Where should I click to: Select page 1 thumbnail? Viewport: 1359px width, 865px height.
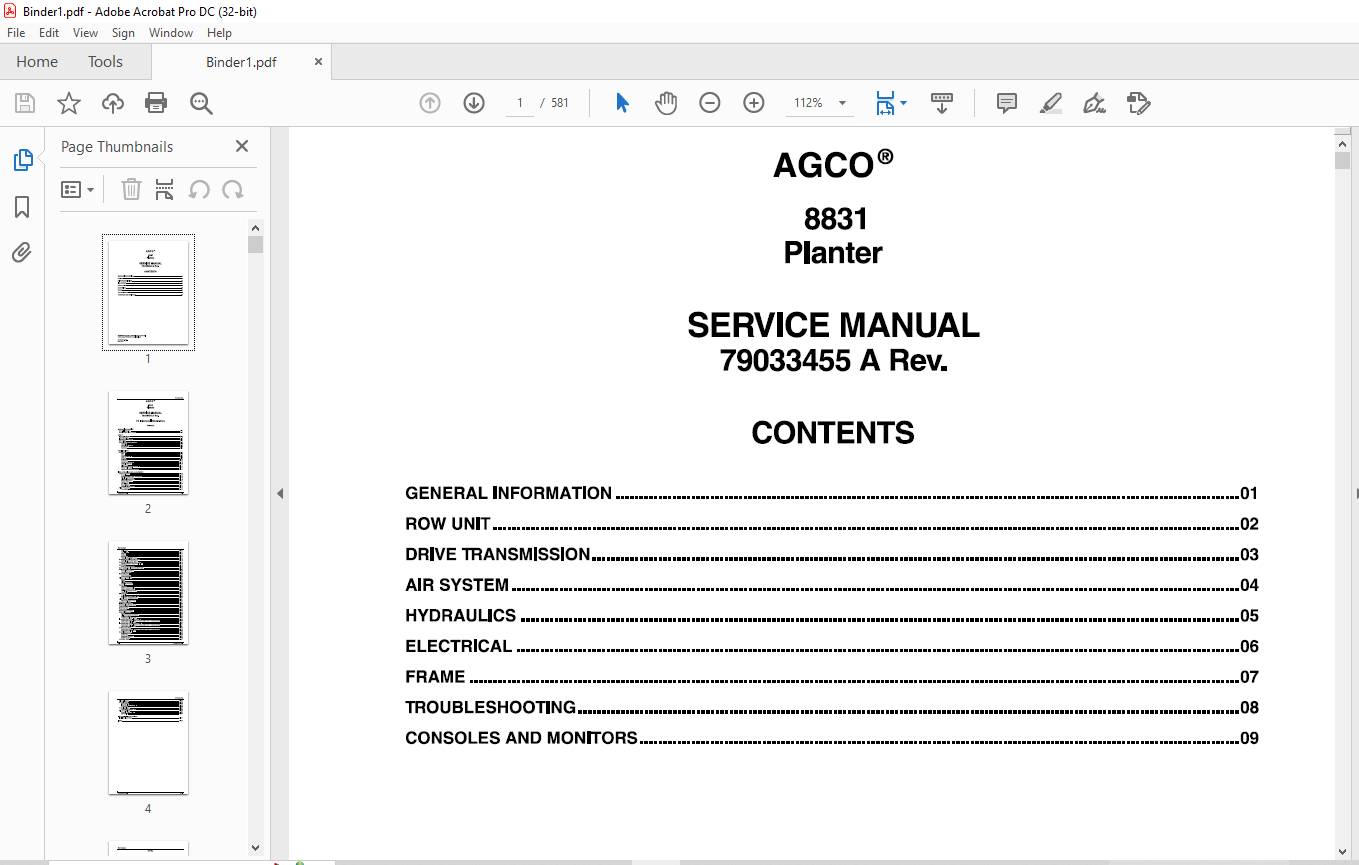pyautogui.click(x=148, y=292)
